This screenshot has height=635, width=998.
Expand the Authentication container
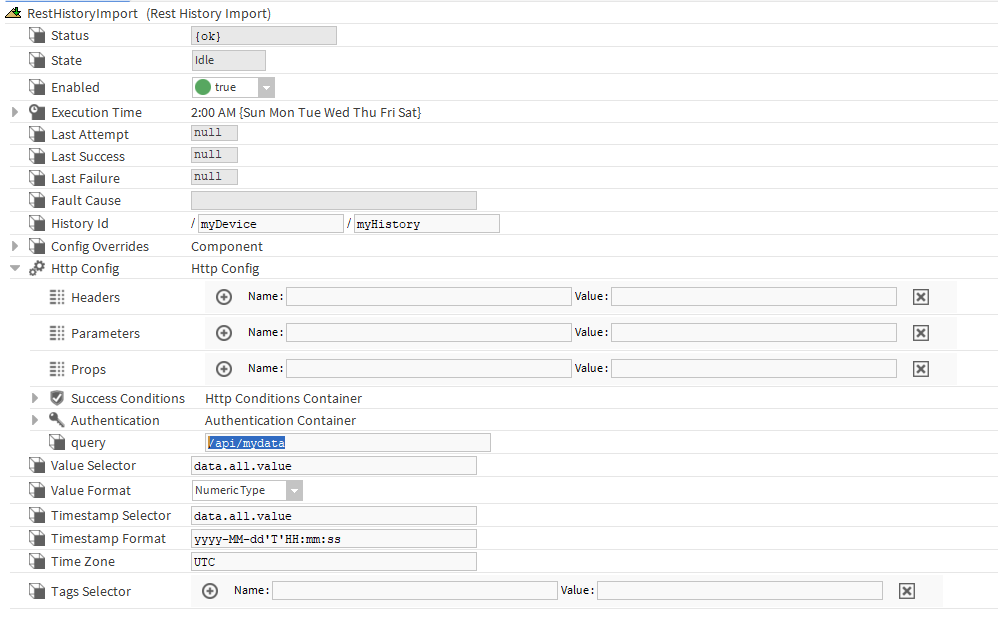click(x=35, y=420)
